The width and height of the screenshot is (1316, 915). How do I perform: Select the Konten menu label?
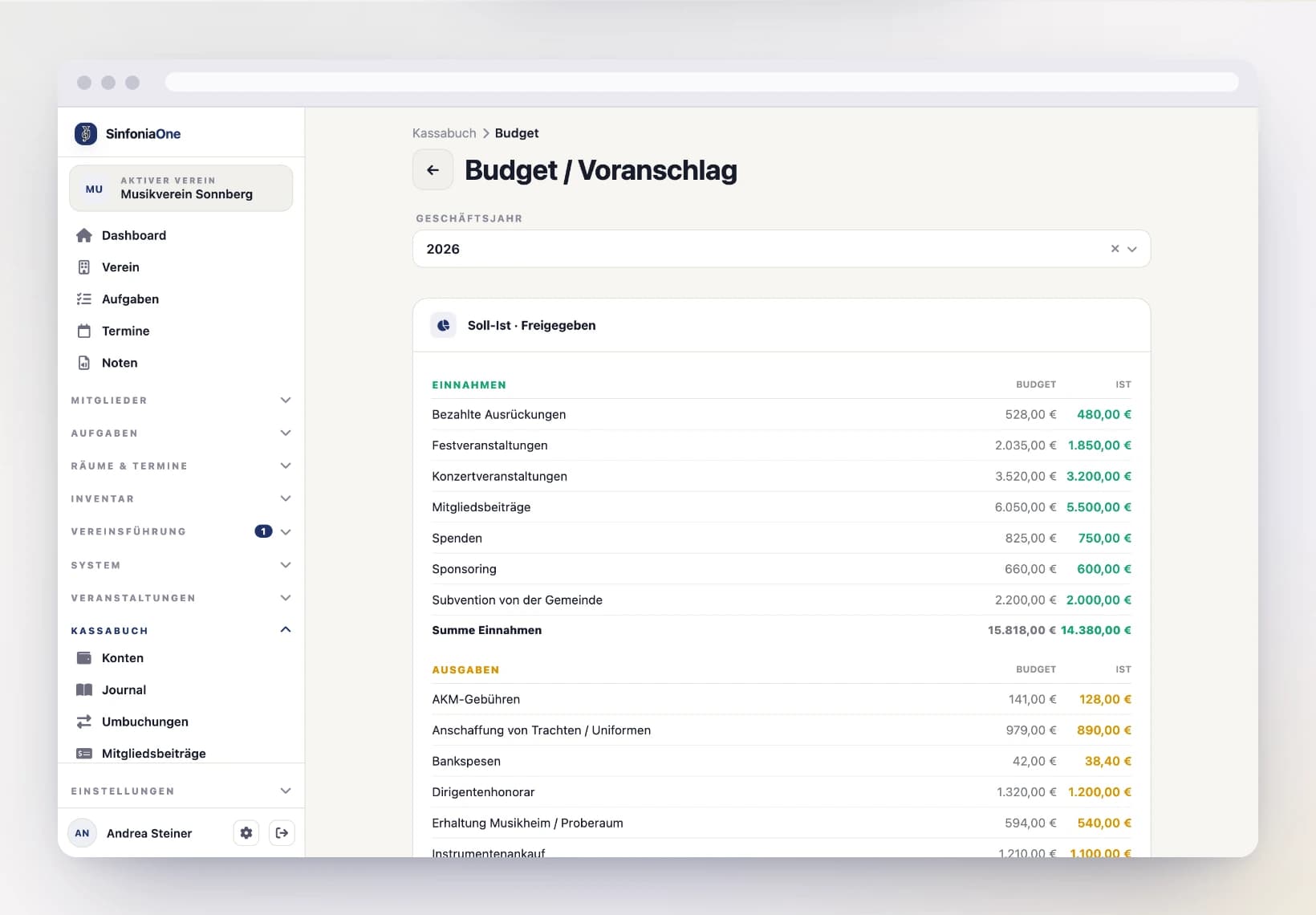pyautogui.click(x=123, y=658)
